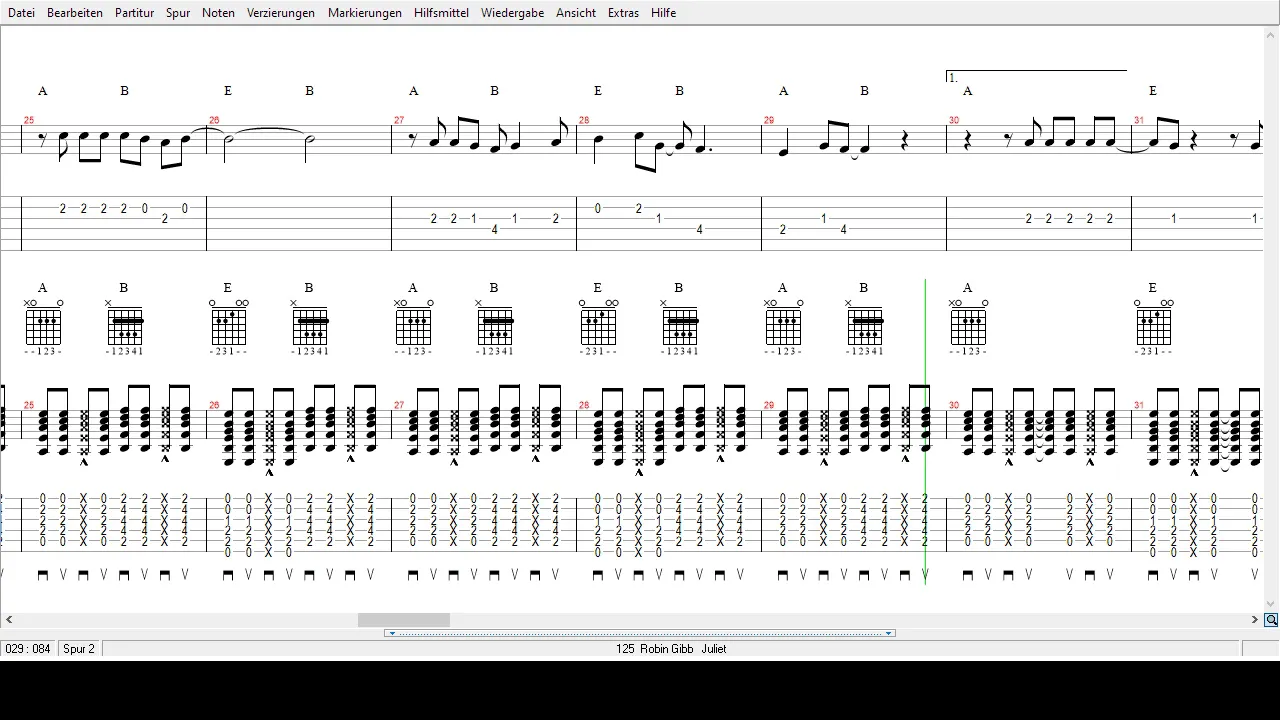Open the Datei menu
The height and width of the screenshot is (720, 1280).
point(21,13)
